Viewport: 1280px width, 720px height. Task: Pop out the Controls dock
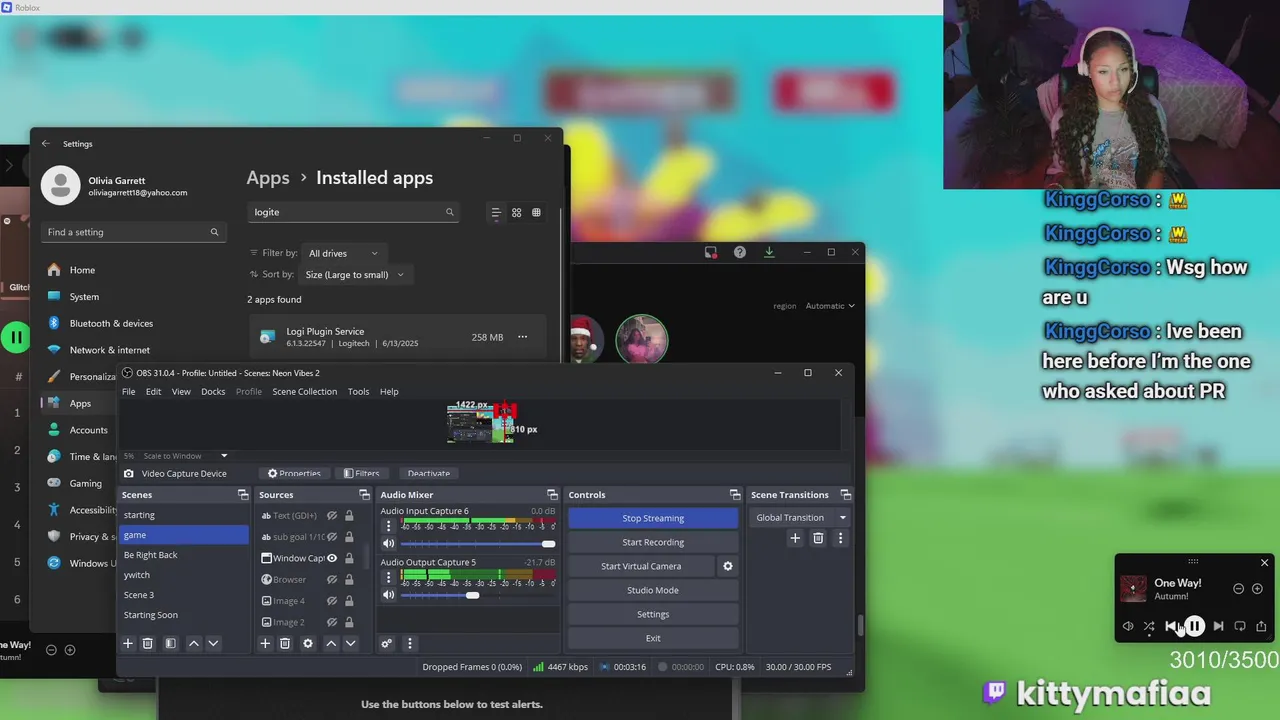tap(735, 495)
